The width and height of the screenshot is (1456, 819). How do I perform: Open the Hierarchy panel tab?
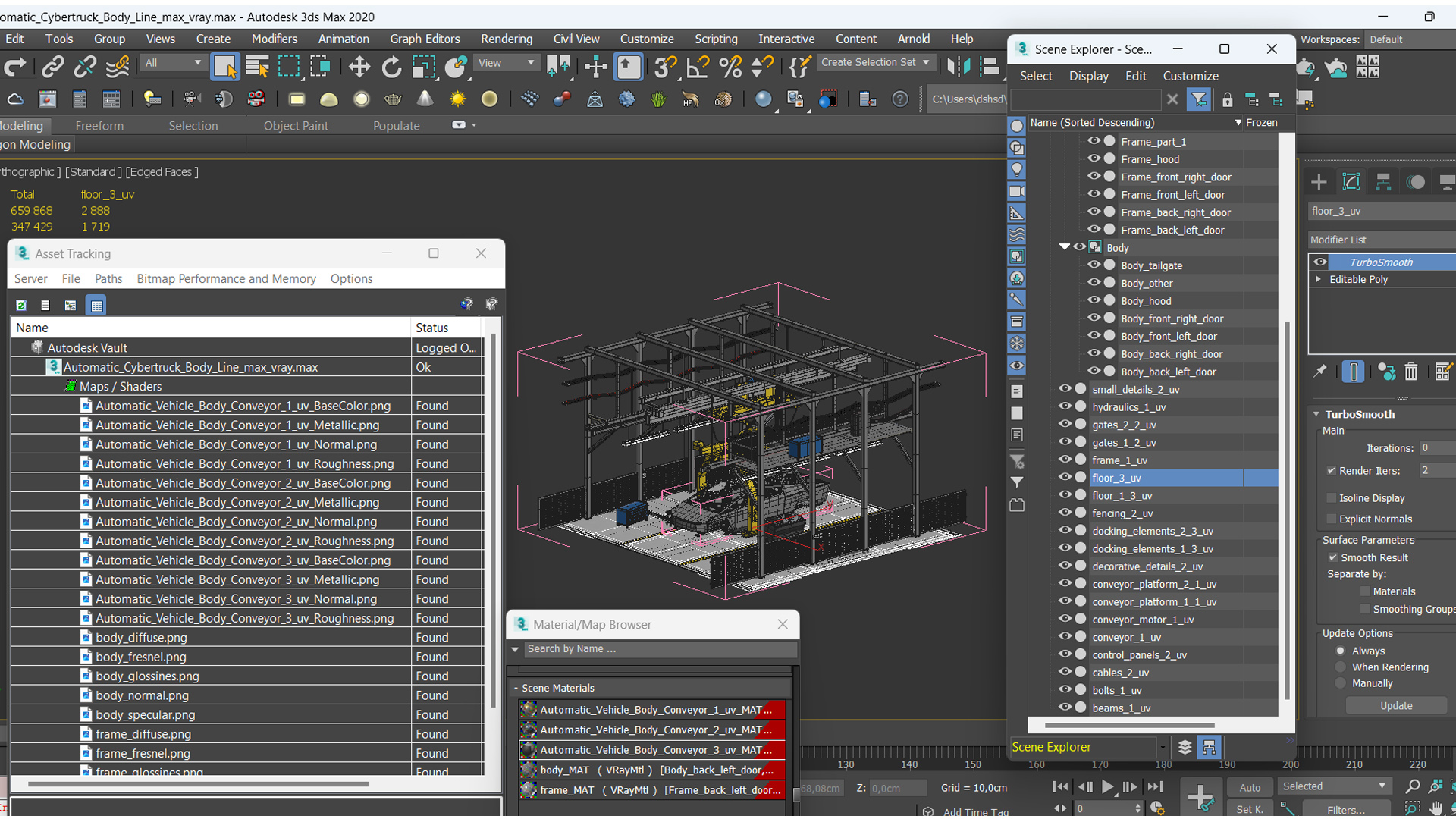click(x=1383, y=182)
